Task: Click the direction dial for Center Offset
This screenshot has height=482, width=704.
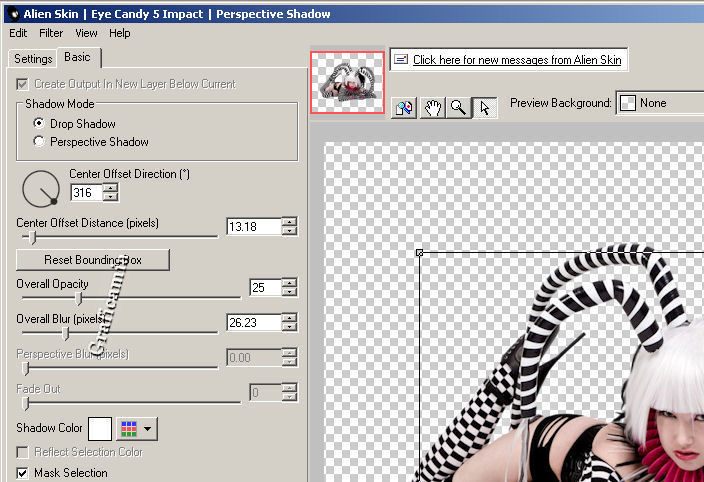Action: point(41,188)
